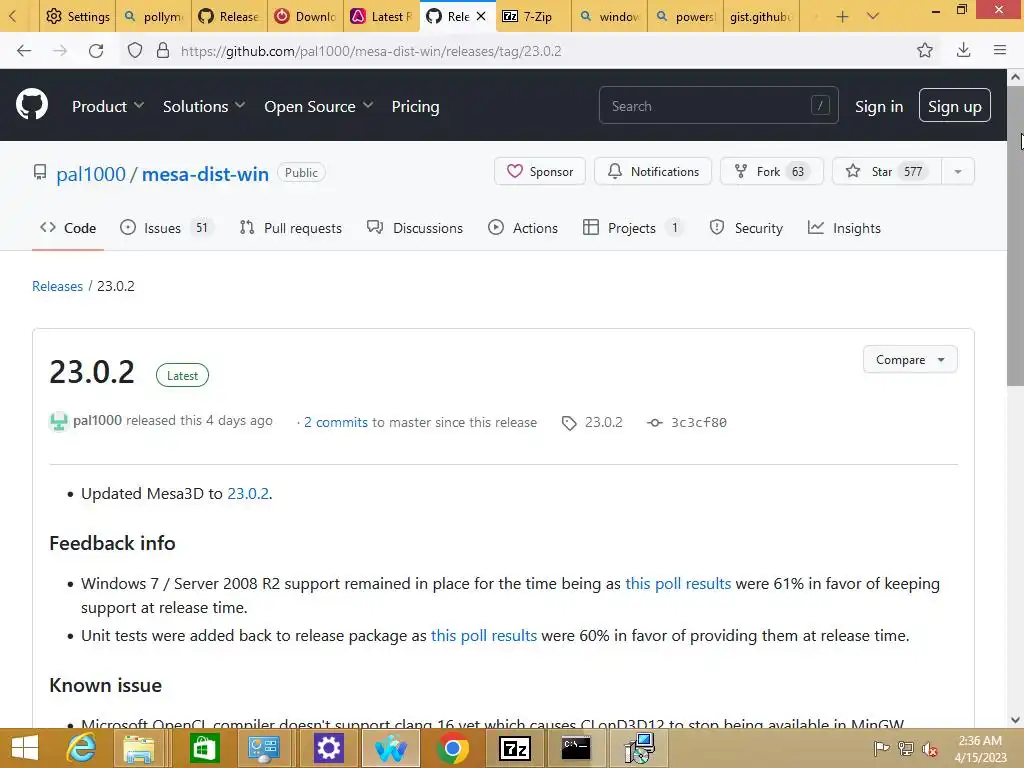Launch Internet Explorer from taskbar
The height and width of the screenshot is (768, 1024).
click(x=82, y=748)
